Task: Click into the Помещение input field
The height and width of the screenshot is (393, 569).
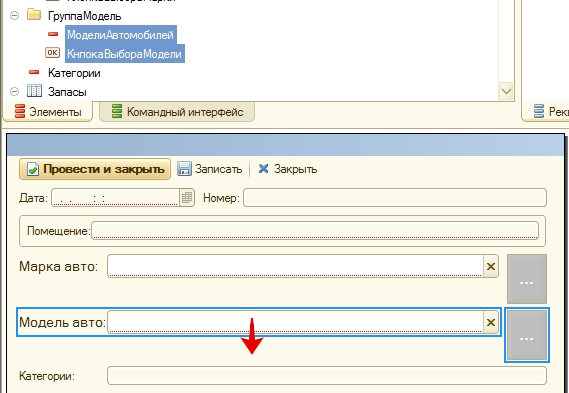Action: [315, 231]
